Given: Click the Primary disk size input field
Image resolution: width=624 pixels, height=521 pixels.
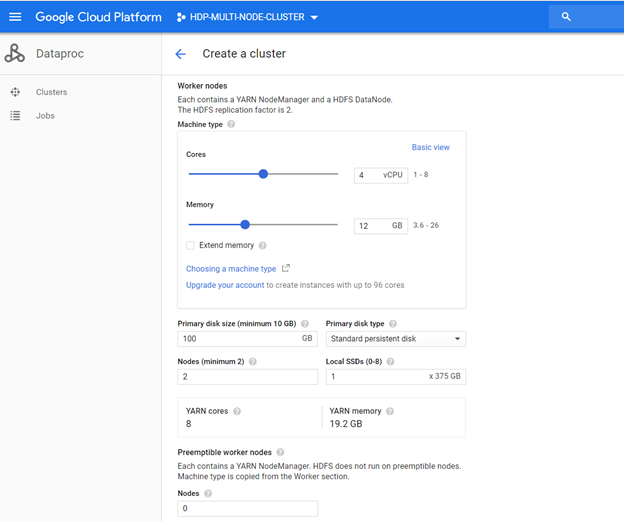Looking at the screenshot, I should (248, 339).
